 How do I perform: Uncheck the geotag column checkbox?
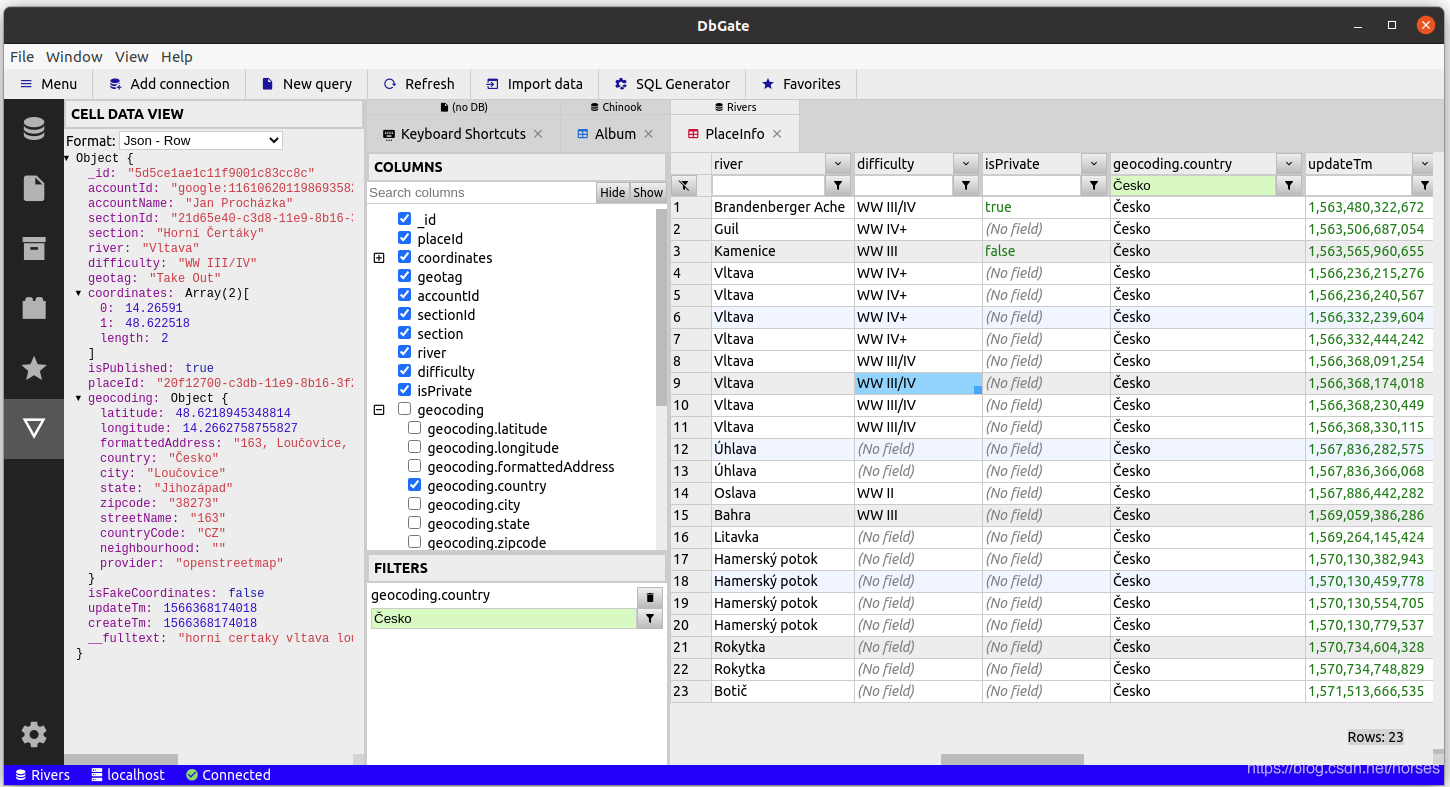point(404,276)
